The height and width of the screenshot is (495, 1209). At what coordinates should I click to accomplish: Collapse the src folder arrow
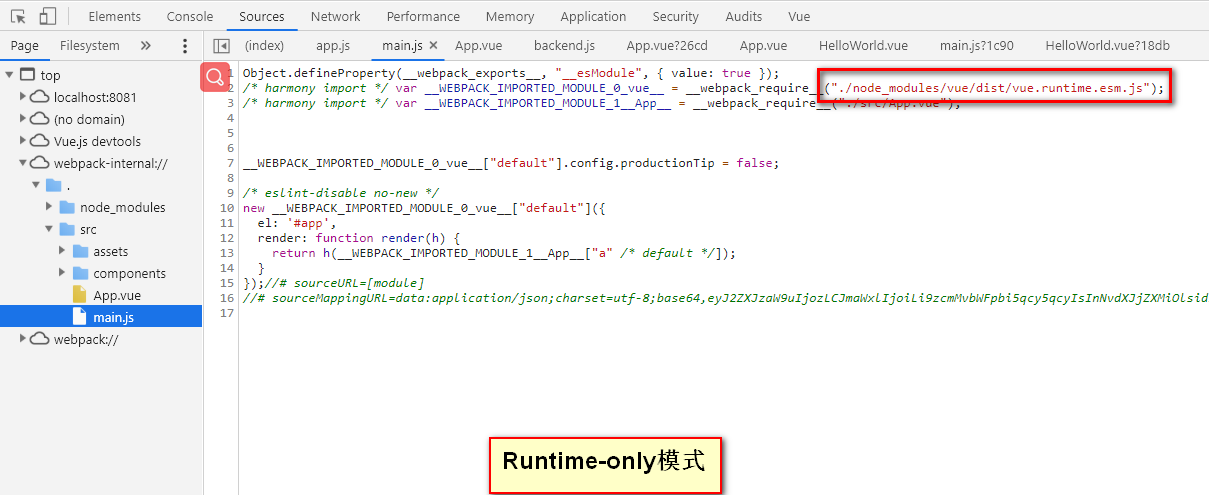pos(50,229)
